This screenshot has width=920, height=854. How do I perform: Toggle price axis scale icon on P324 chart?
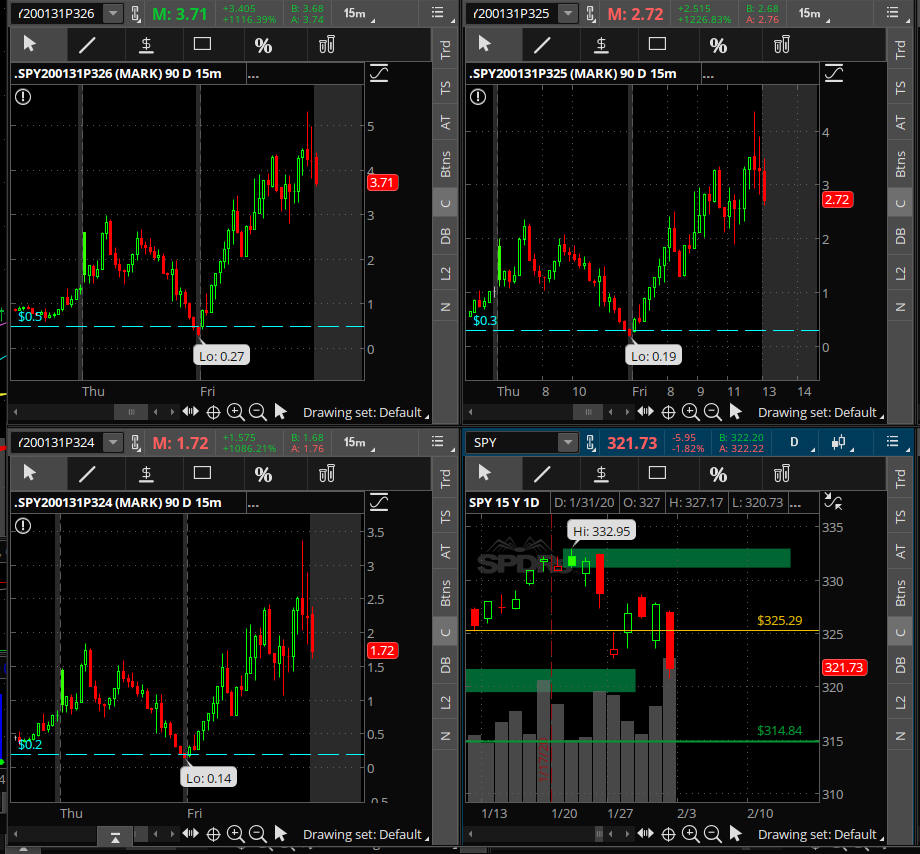[x=379, y=503]
